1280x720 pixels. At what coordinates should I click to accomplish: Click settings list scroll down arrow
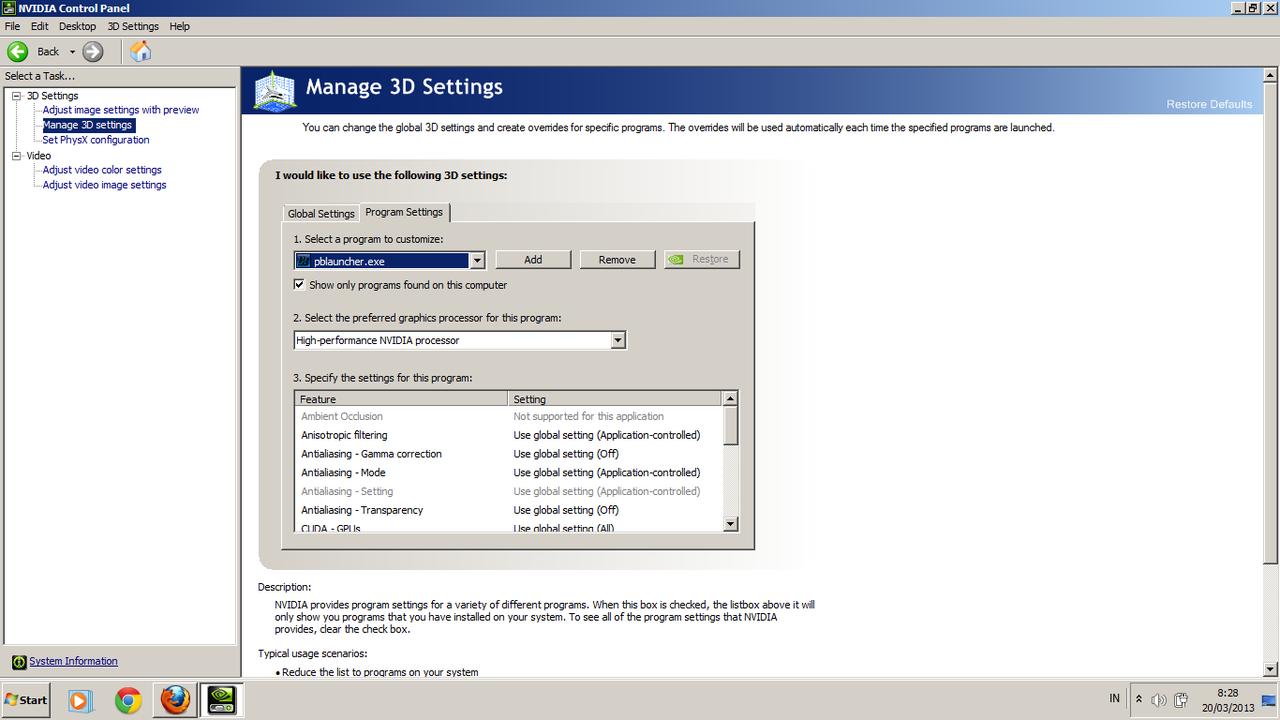click(x=730, y=524)
